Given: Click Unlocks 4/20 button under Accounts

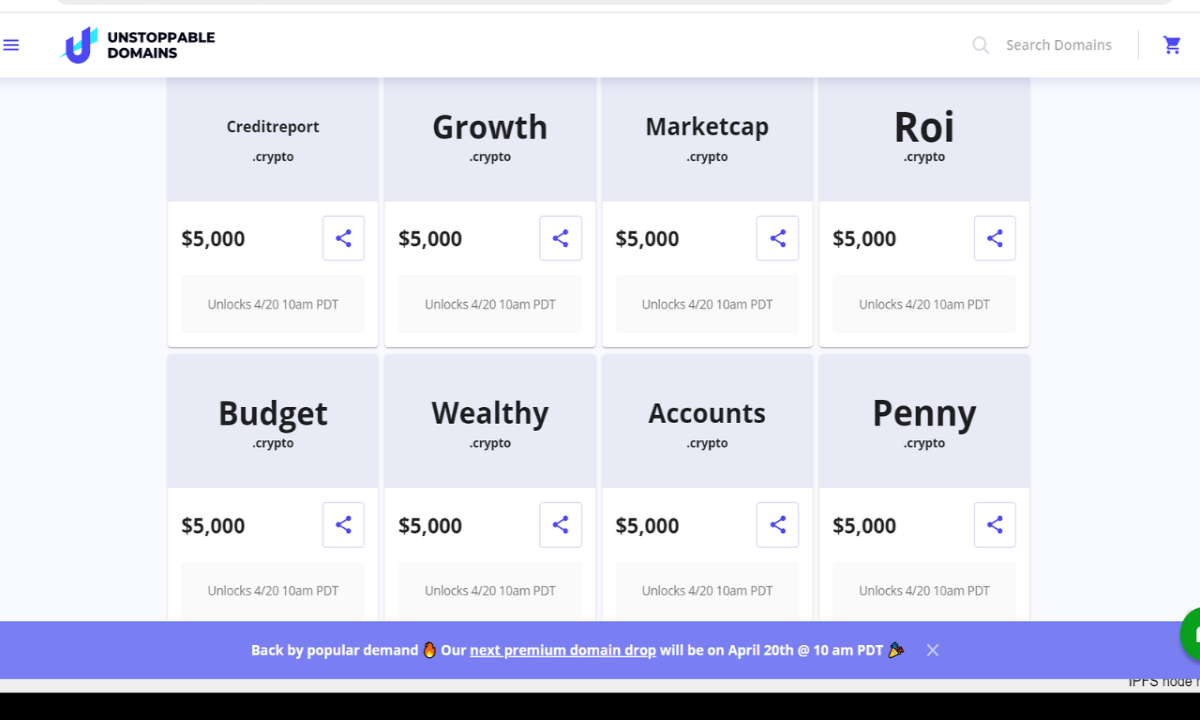Looking at the screenshot, I should 707,591.
